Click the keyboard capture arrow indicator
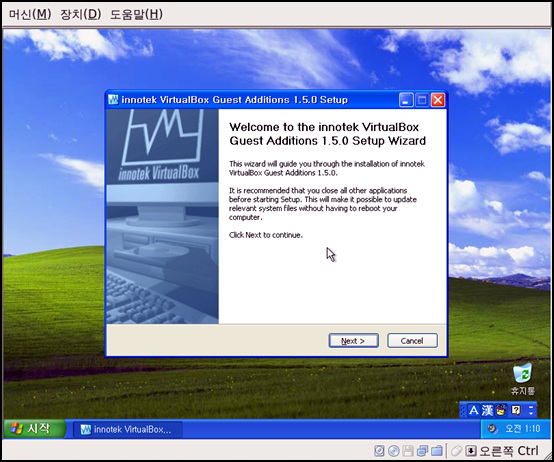Viewport: 554px width, 462px height. click(471, 451)
